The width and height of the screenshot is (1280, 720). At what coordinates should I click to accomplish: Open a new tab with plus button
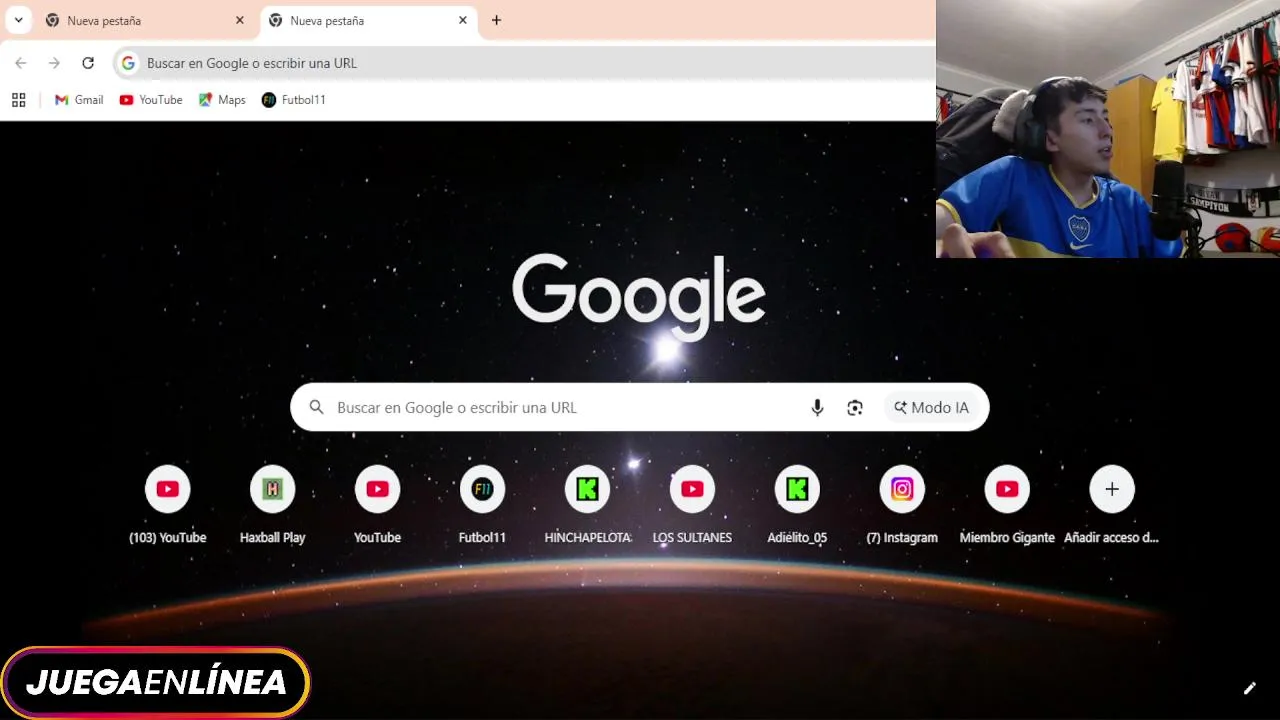[496, 20]
